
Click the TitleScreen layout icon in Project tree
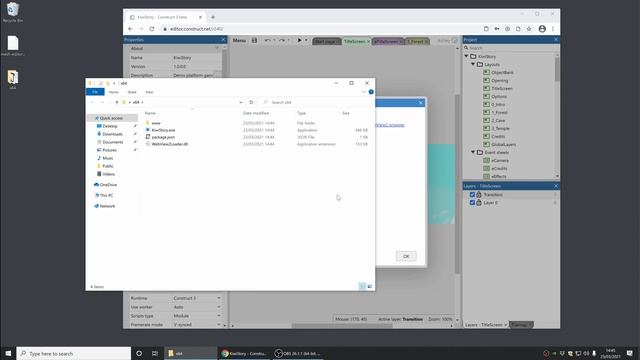tap(486, 88)
